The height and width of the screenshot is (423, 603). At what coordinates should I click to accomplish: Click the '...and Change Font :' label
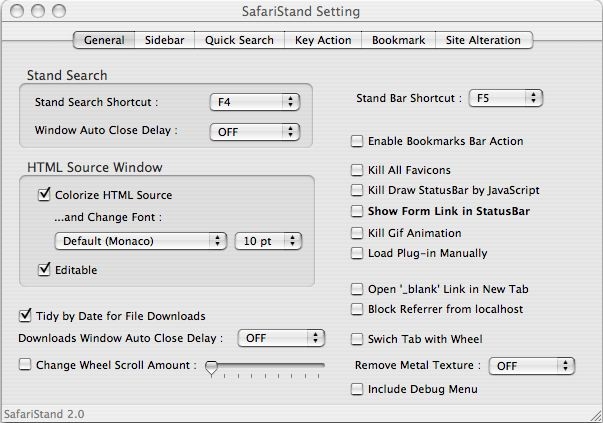[108, 217]
